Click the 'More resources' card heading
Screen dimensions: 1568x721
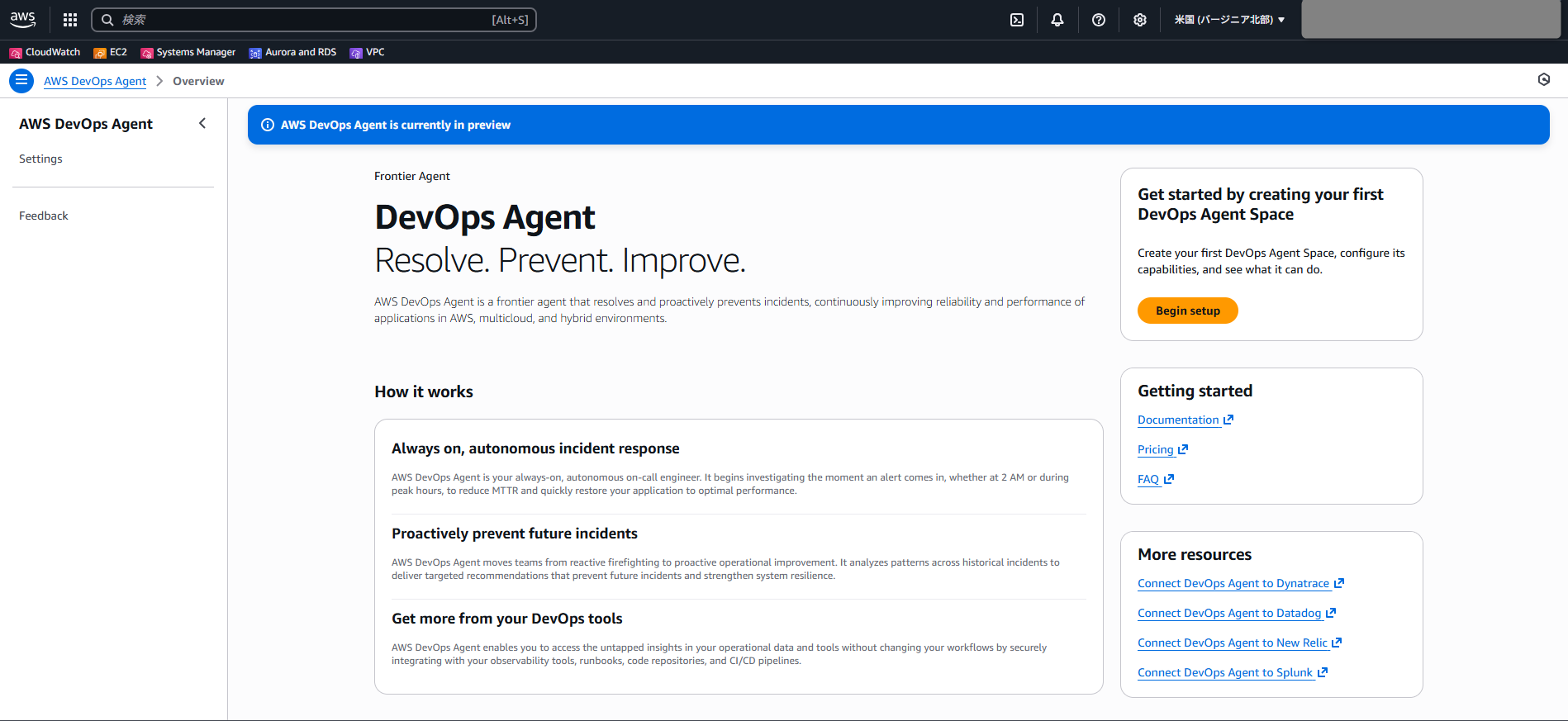click(x=1195, y=554)
